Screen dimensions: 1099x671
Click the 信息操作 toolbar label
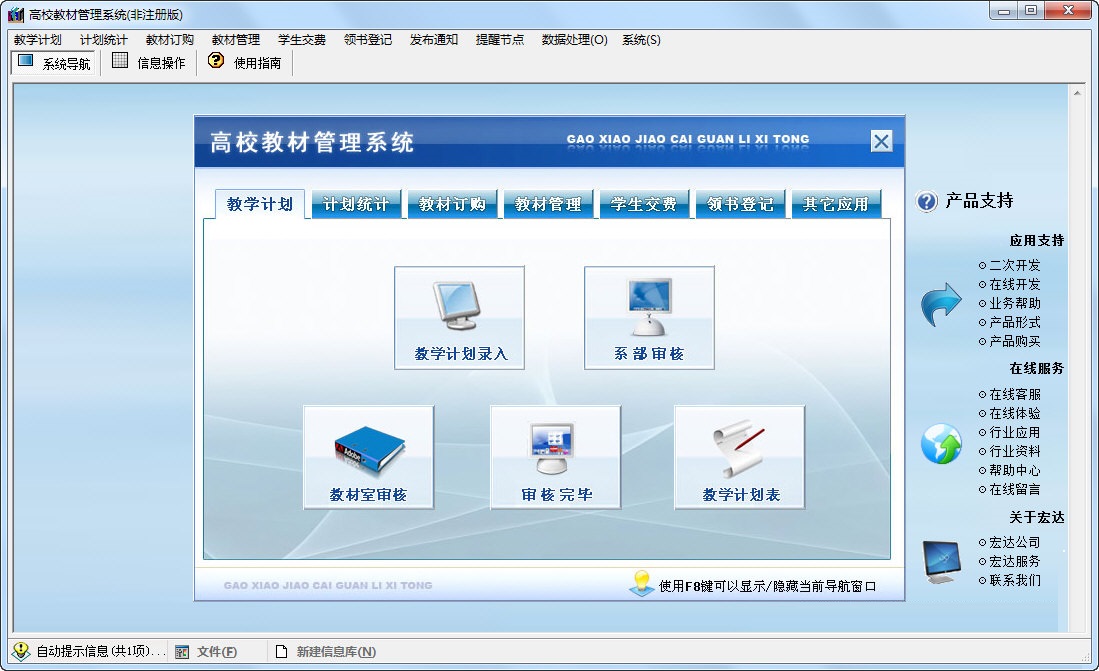[x=161, y=63]
